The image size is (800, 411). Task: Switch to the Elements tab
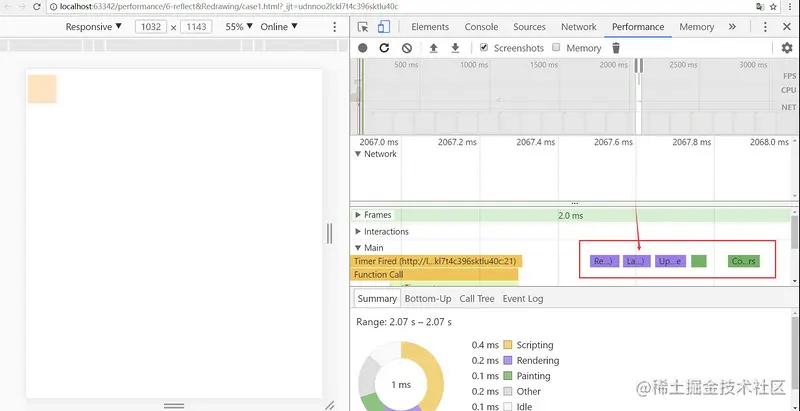[x=430, y=27]
